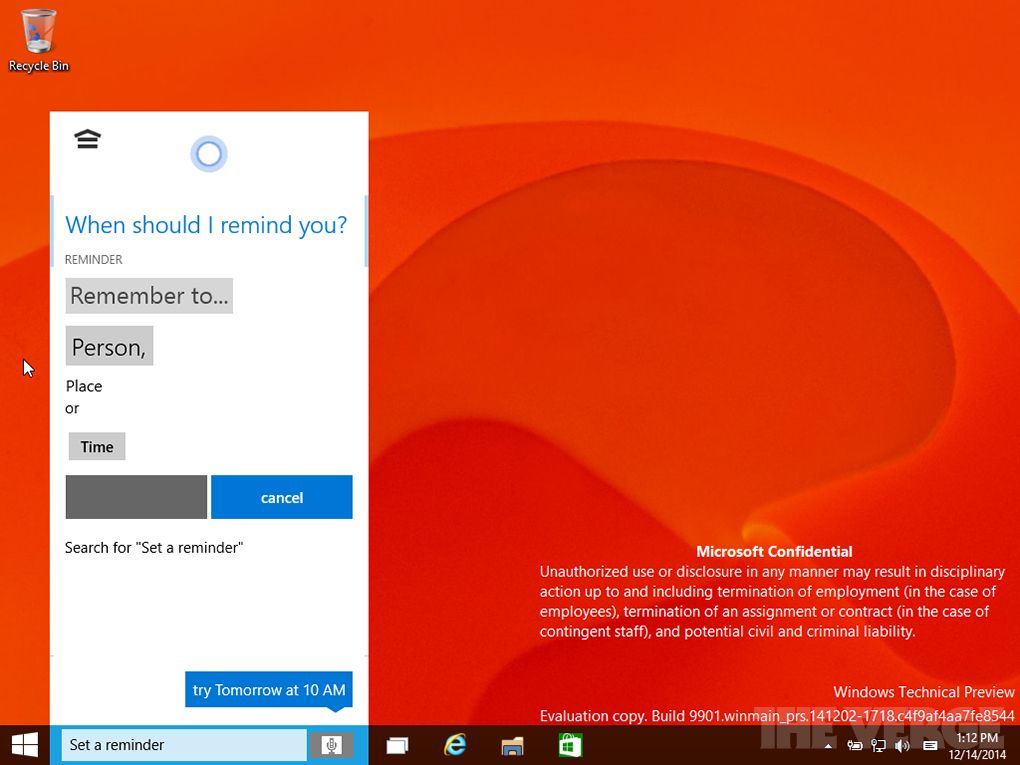Select the Time reminder option

(x=97, y=447)
